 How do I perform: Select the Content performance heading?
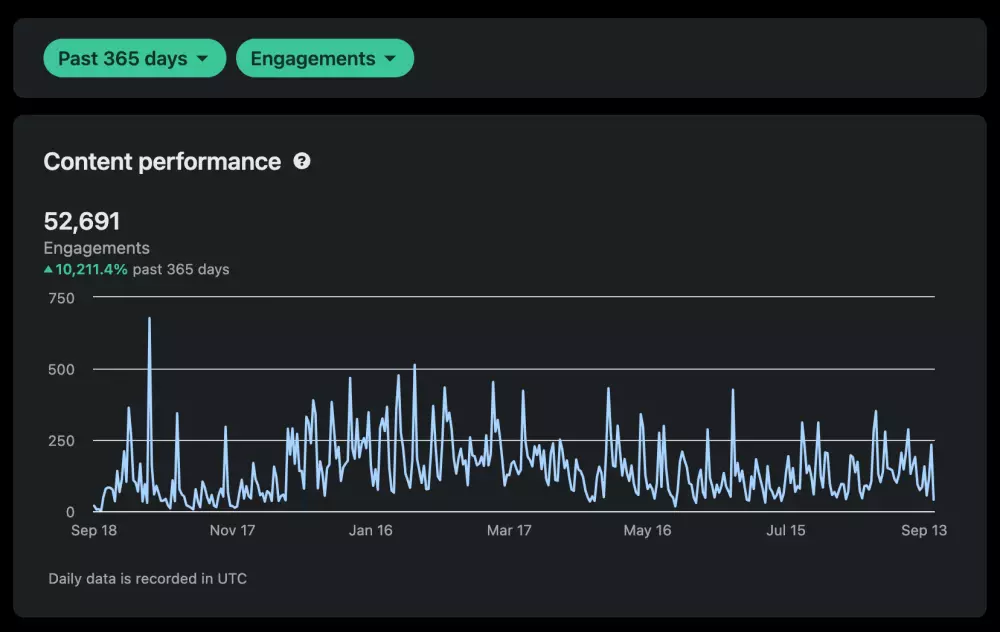[x=162, y=162]
